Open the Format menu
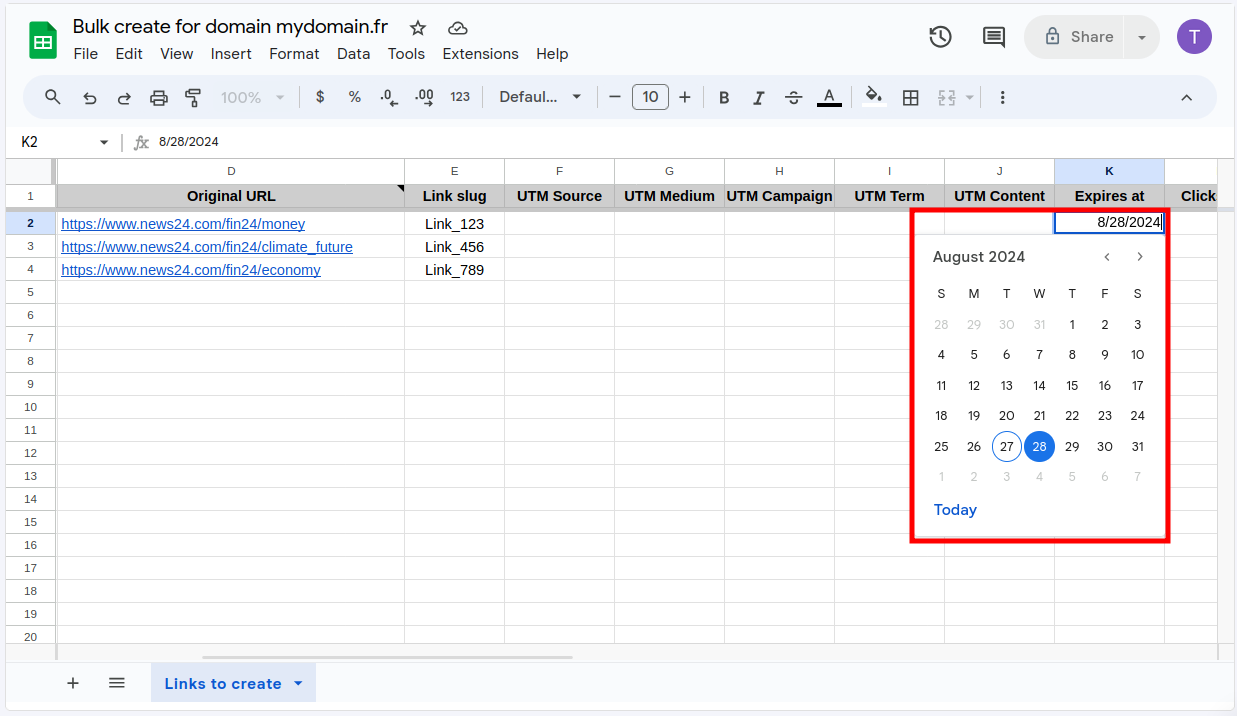Viewport: 1237px width, 716px height. pyautogui.click(x=294, y=54)
